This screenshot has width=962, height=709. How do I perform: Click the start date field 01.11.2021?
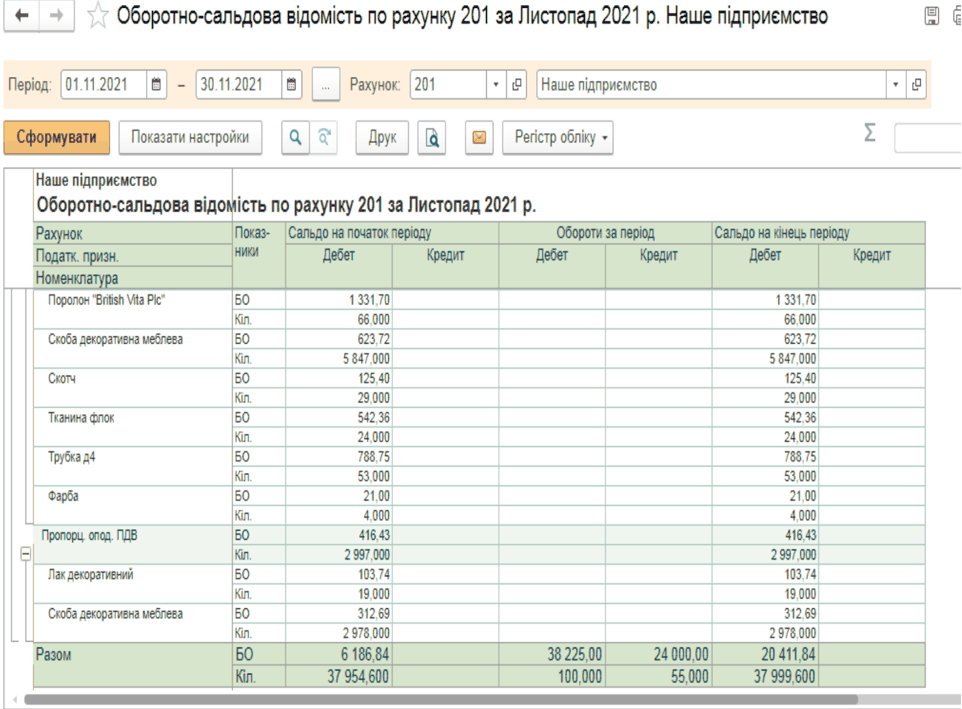[x=104, y=85]
